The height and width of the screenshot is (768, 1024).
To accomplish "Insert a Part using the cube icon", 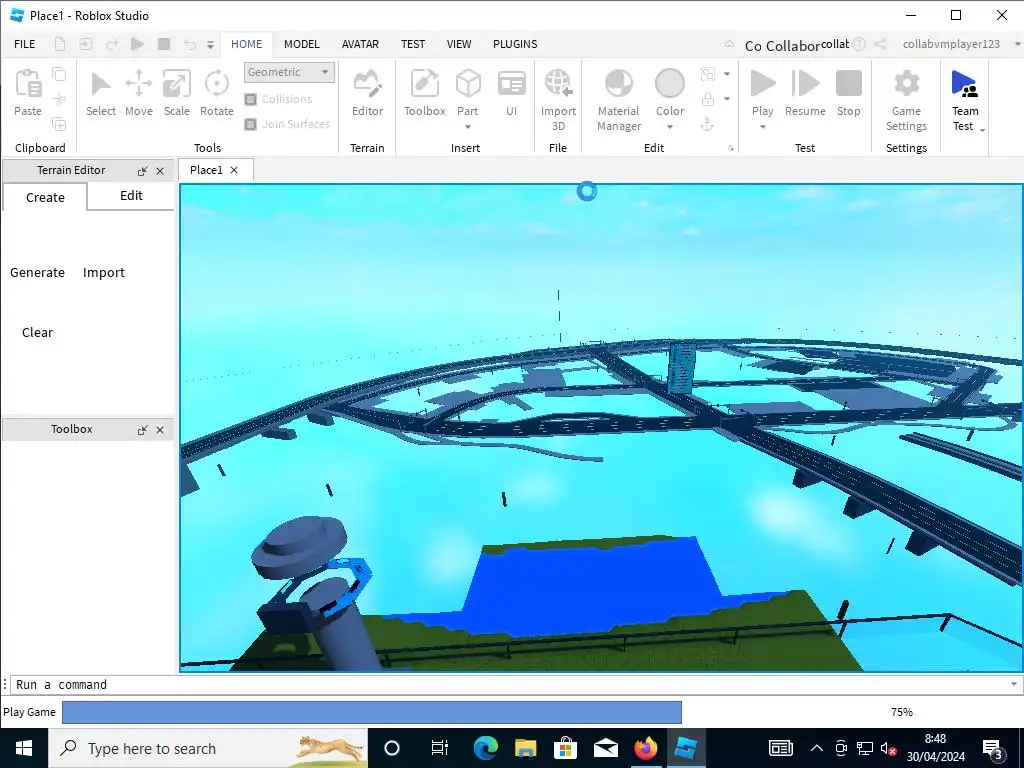I will (x=468, y=84).
